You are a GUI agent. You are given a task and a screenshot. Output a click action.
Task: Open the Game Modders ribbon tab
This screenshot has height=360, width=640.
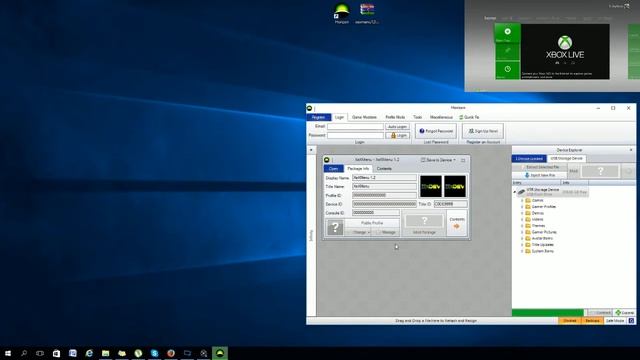tap(364, 117)
